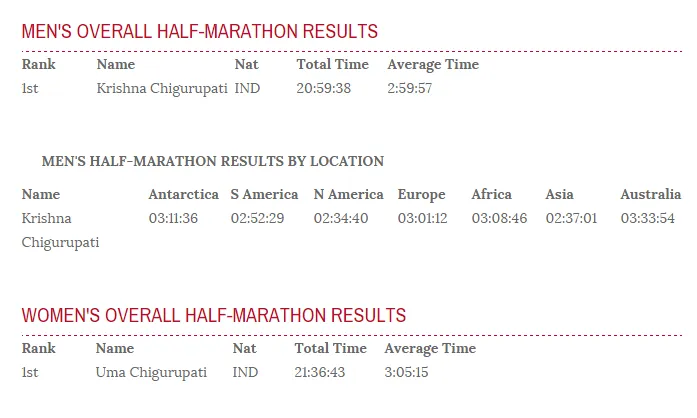Screen dimensions: 697x418
Task: Click the Australia column header
Action: (x=650, y=194)
